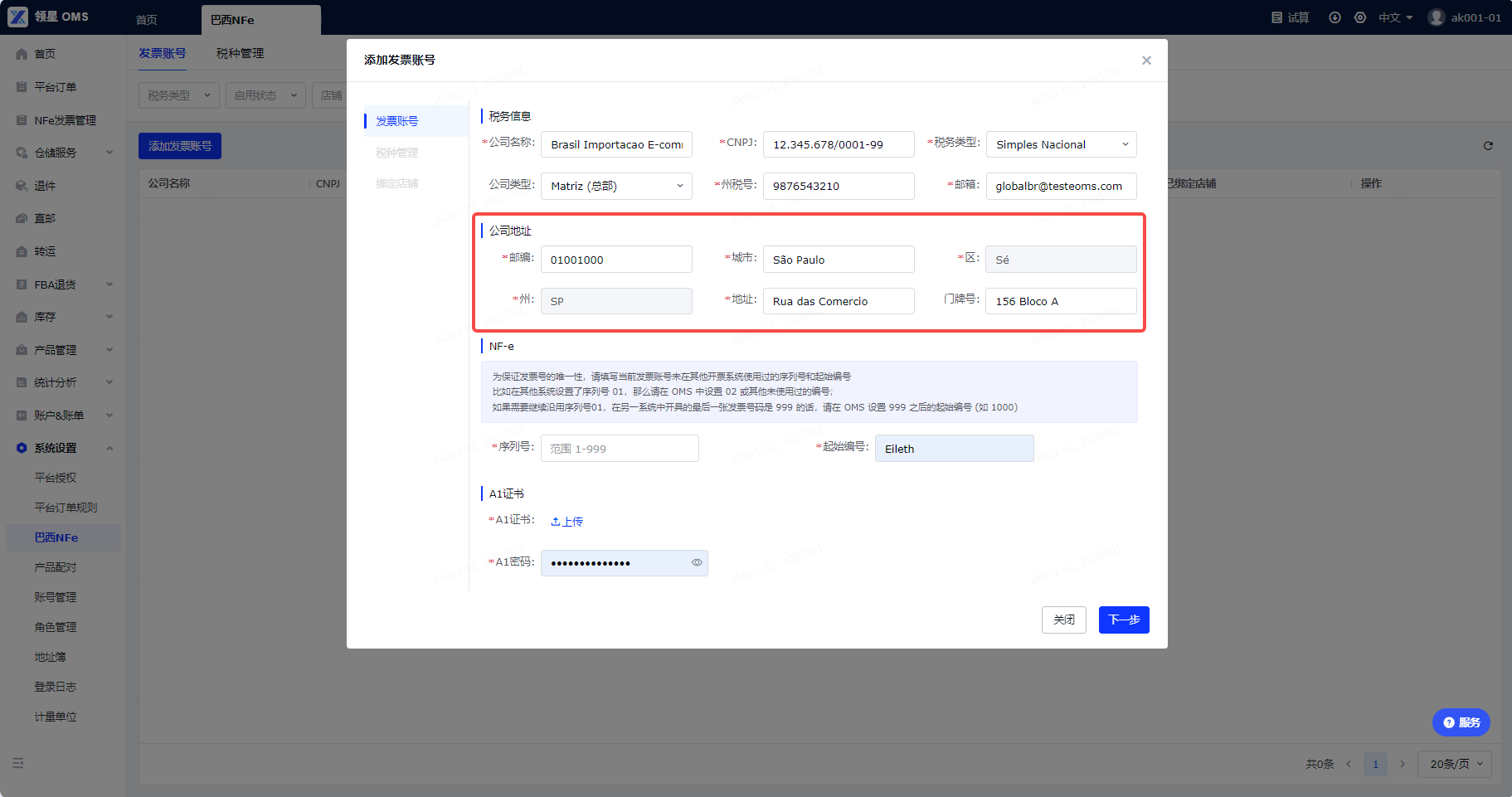This screenshot has height=797, width=1512.
Task: Open the 发票账号 sub-tab
Action: pyautogui.click(x=163, y=53)
